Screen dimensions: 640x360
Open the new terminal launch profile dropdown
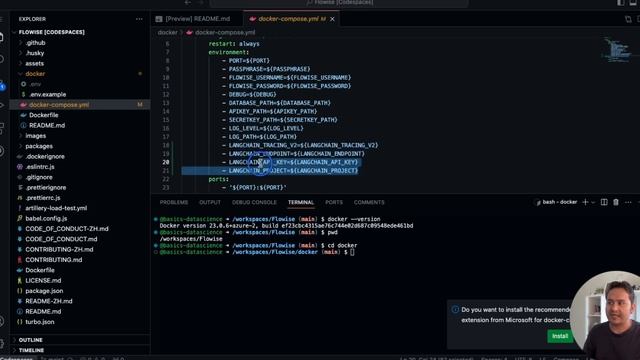(593, 202)
